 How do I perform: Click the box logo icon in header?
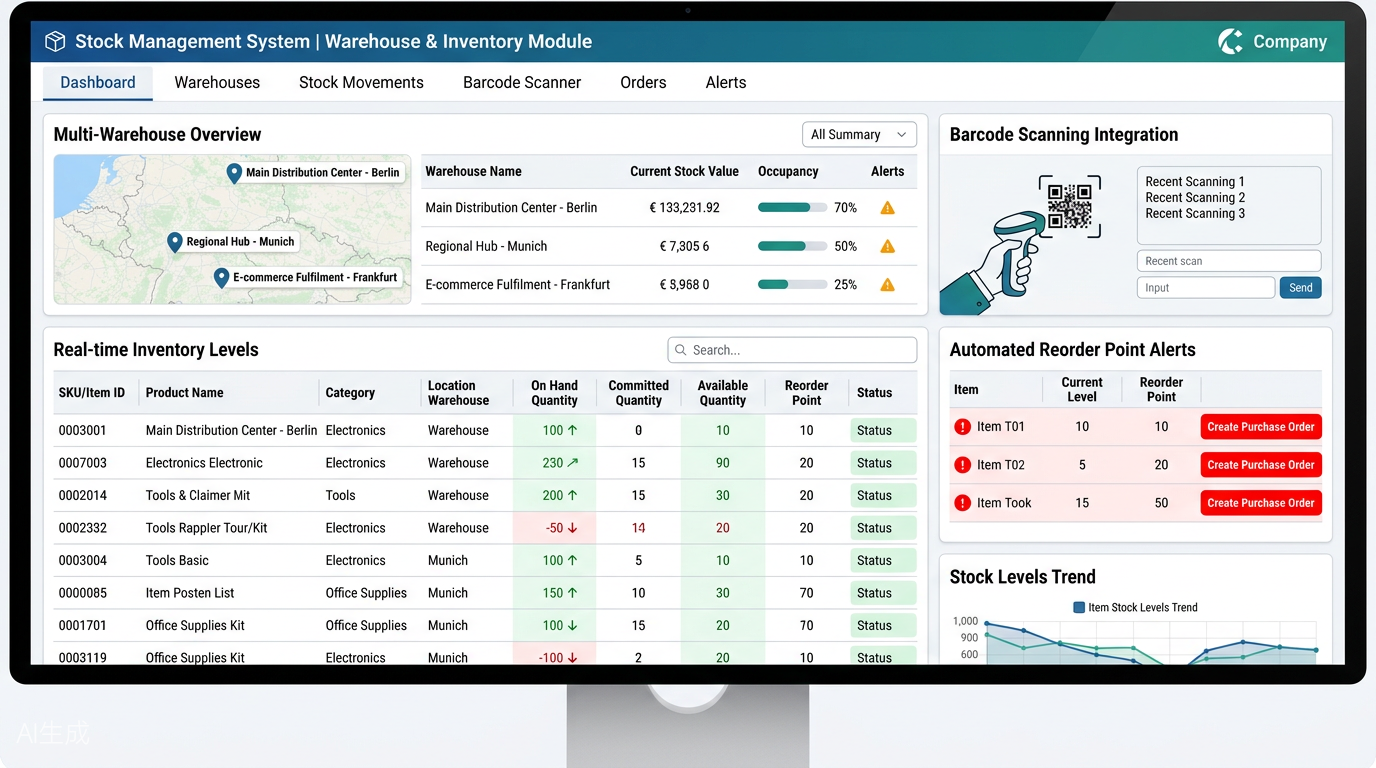coord(55,41)
